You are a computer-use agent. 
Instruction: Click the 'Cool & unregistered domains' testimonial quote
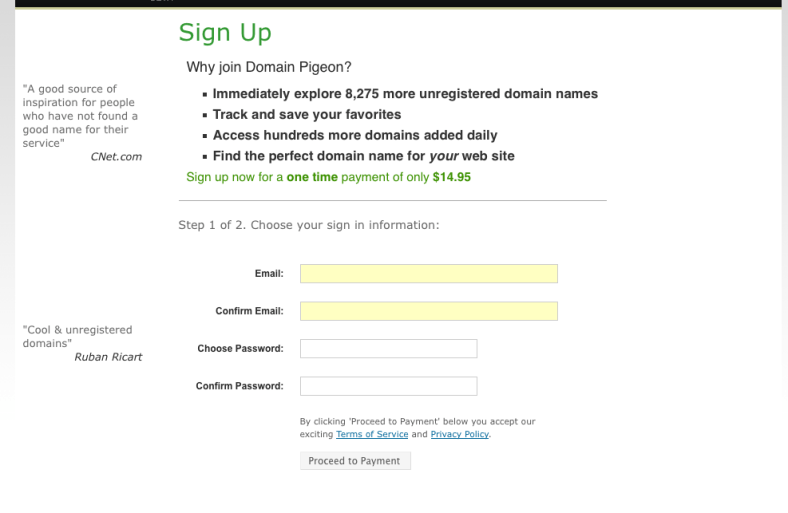(x=77, y=337)
